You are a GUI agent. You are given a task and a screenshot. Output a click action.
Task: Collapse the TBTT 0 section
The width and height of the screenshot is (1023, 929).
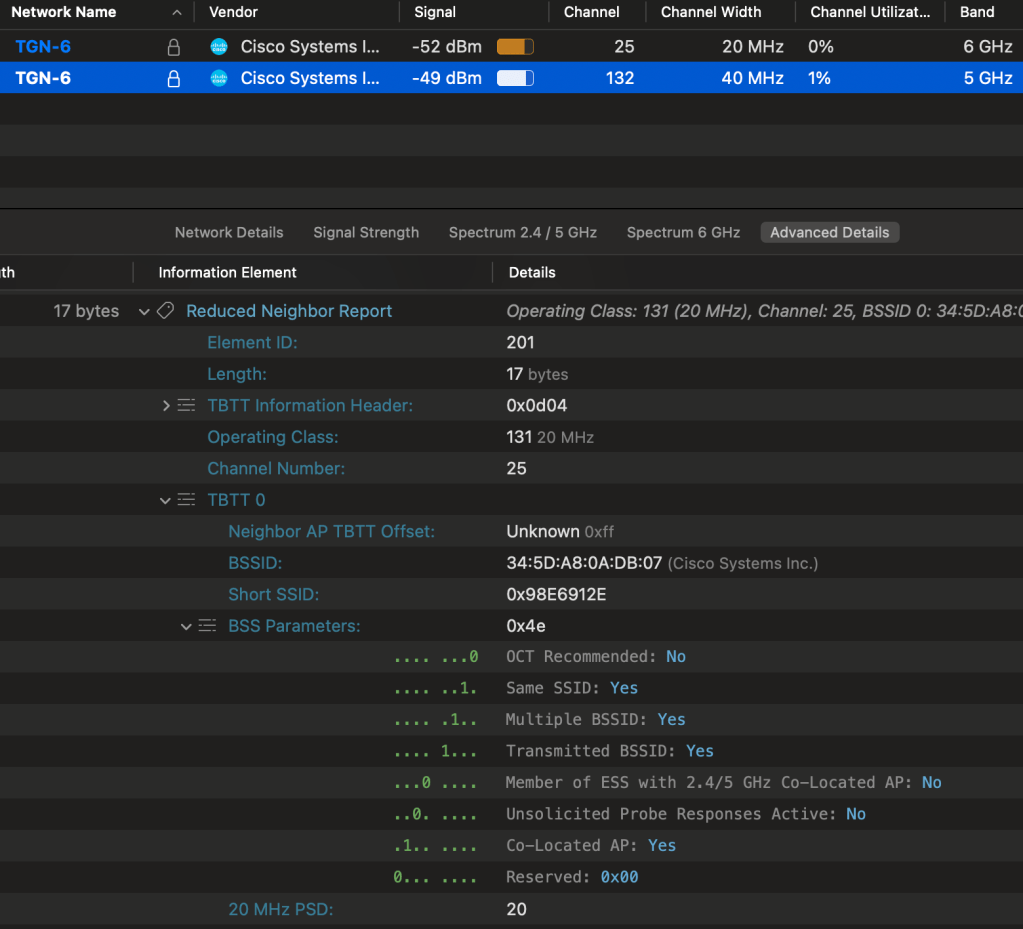(165, 500)
